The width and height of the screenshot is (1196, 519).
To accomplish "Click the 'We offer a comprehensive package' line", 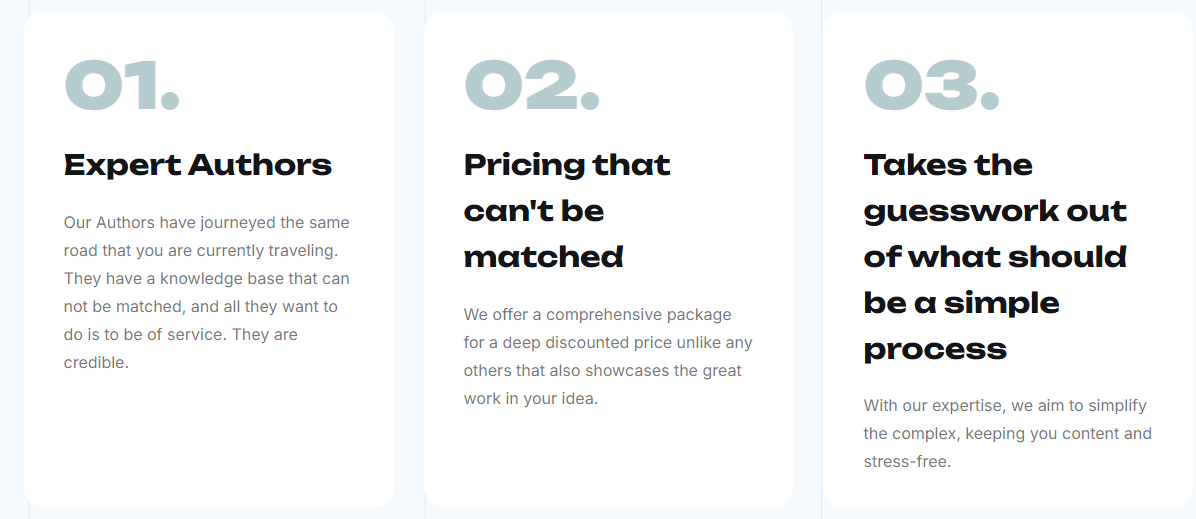I will (597, 314).
